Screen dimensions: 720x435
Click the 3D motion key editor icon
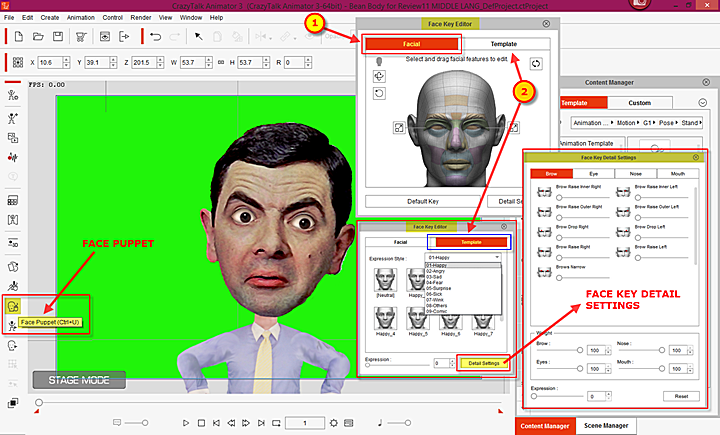pos(13,243)
